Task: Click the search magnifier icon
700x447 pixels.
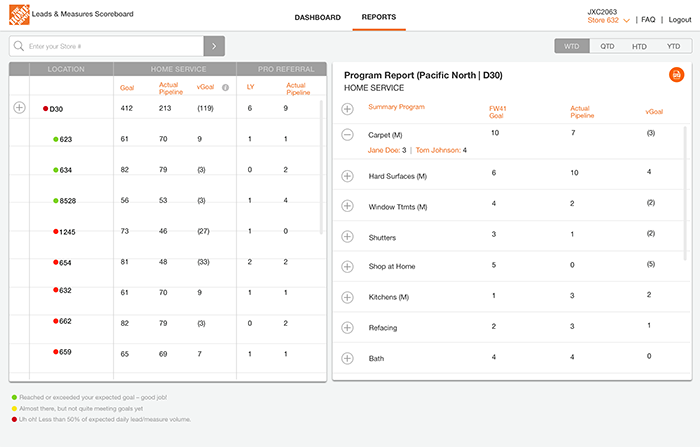Action: 19,46
